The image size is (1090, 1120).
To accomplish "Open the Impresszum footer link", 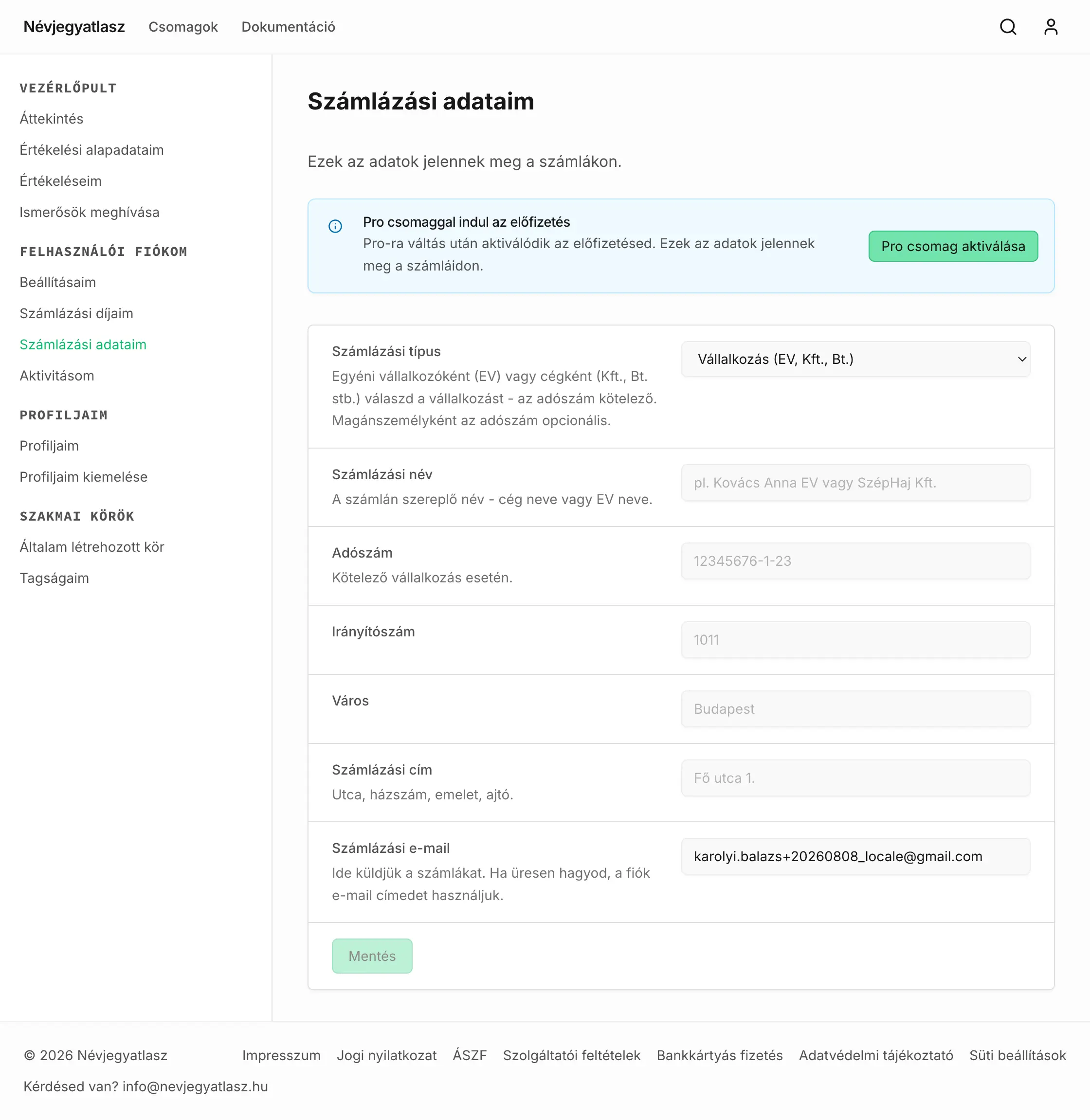I will click(x=281, y=1055).
